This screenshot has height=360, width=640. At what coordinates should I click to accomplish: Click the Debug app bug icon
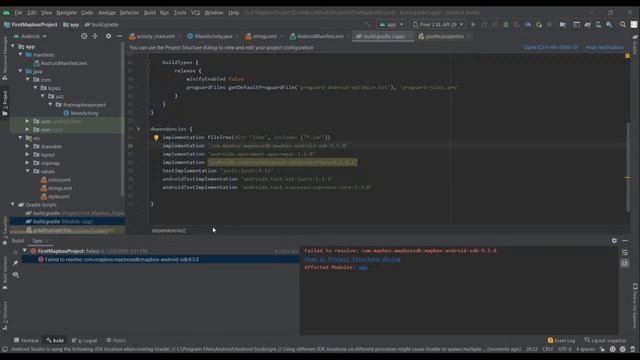[506, 24]
